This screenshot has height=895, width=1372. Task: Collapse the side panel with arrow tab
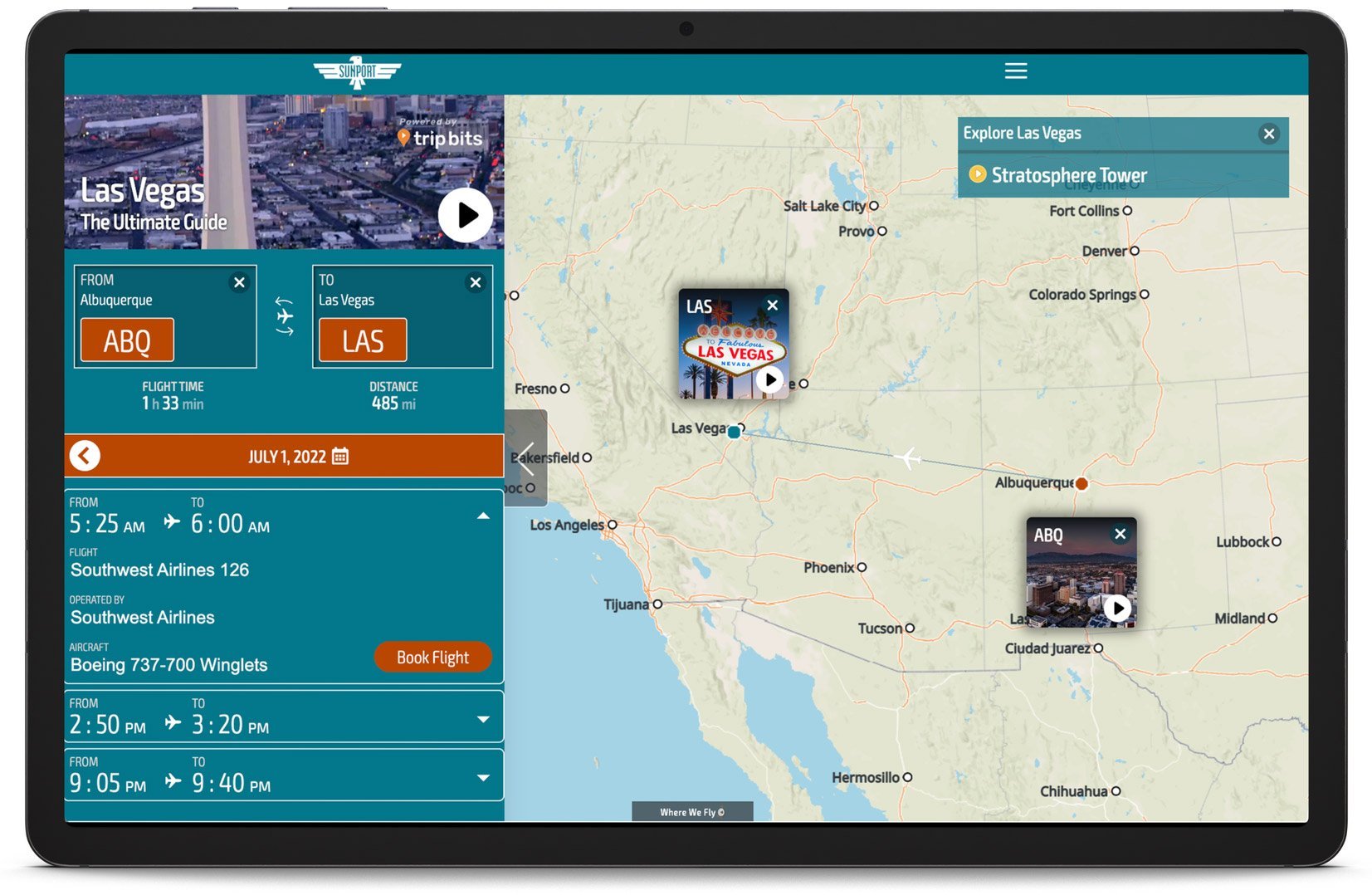click(x=526, y=457)
